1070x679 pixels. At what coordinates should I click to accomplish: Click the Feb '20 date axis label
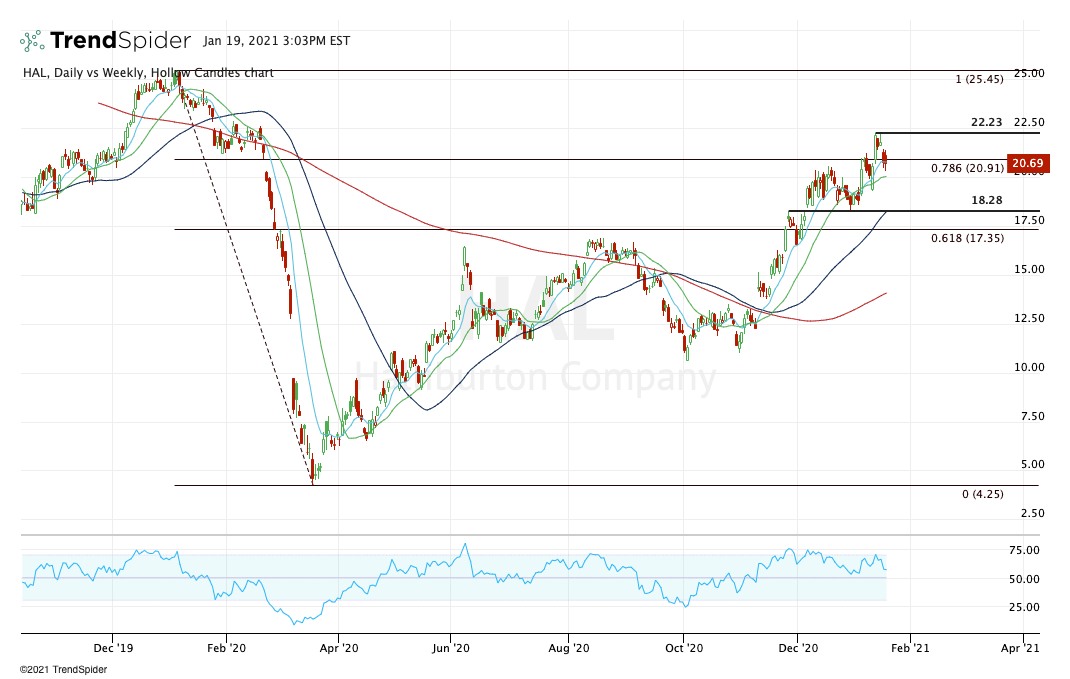(226, 648)
